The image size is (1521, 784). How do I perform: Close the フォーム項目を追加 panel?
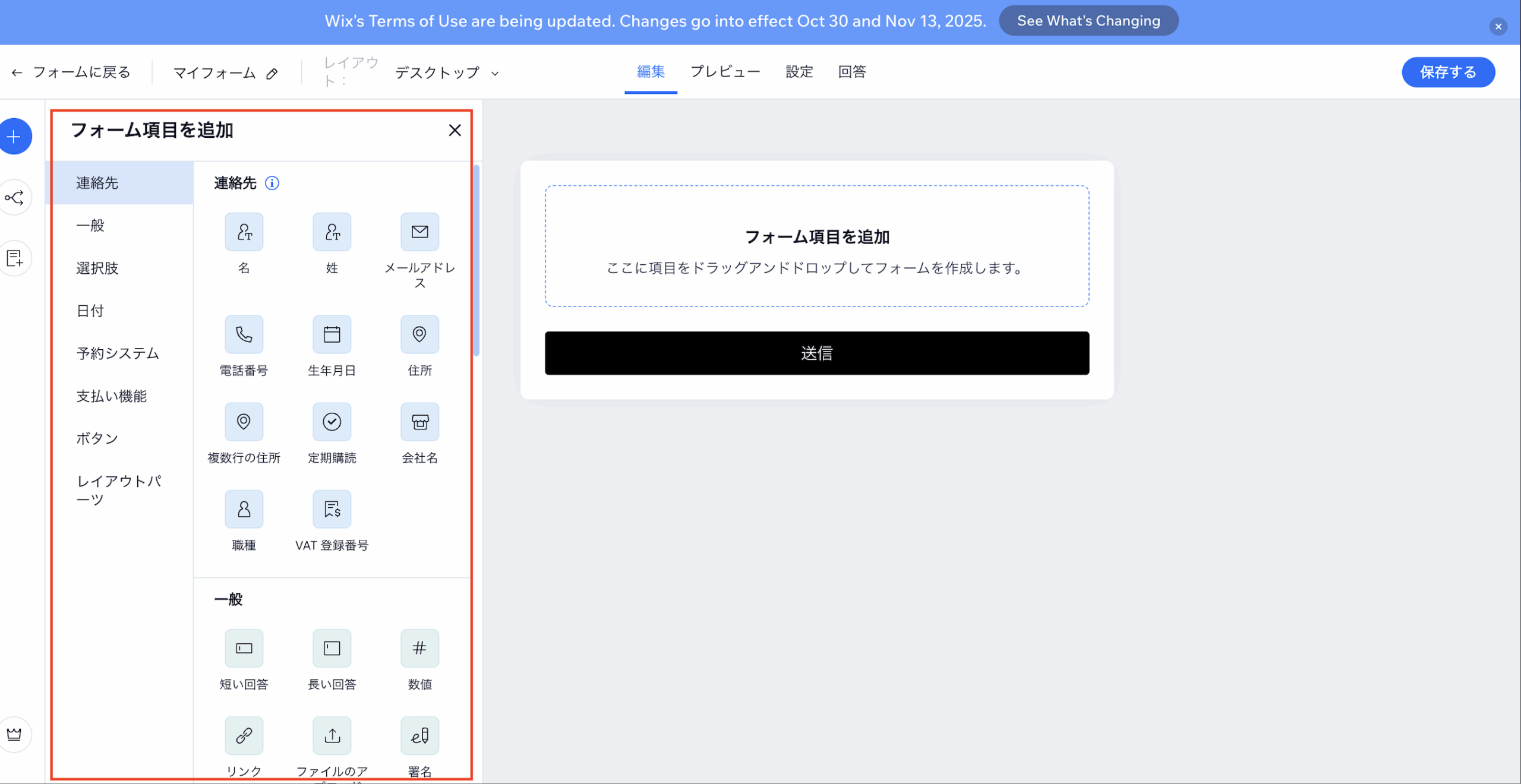[x=455, y=130]
